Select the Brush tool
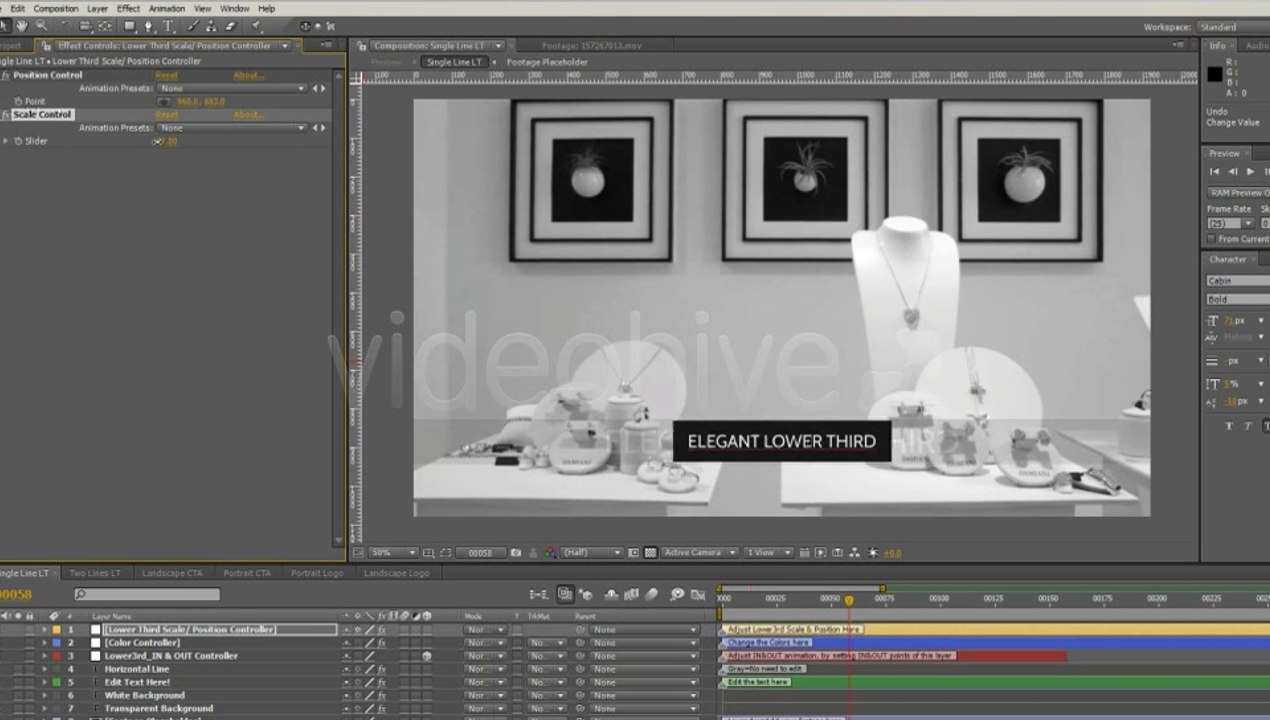Image resolution: width=1270 pixels, height=720 pixels. click(193, 26)
